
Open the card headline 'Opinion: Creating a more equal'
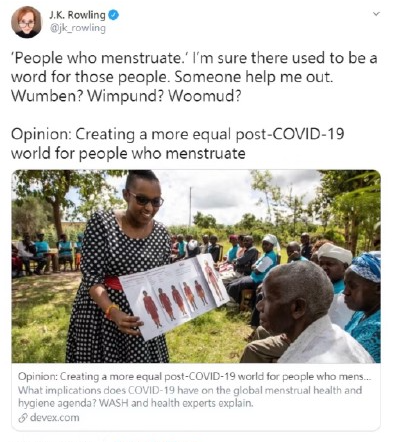click(x=195, y=377)
